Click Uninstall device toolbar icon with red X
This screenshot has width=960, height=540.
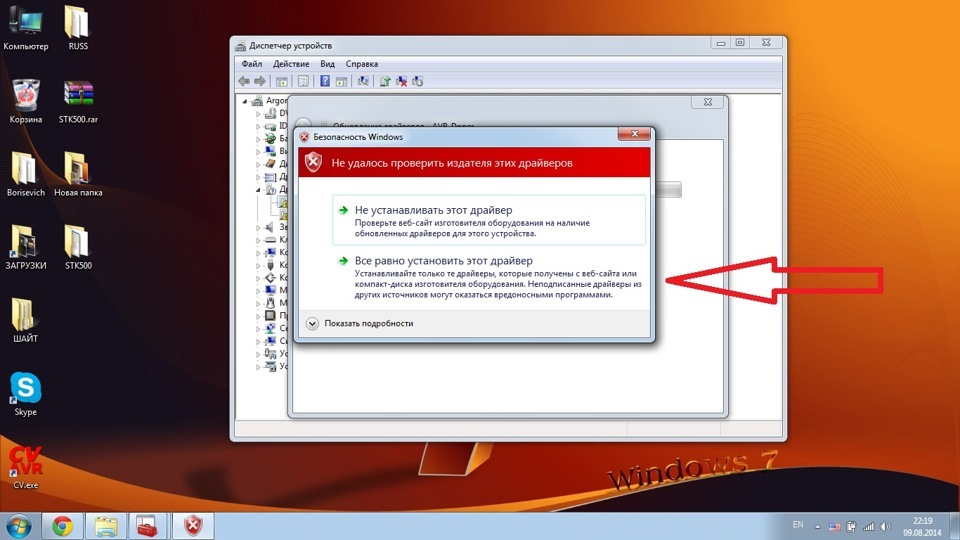[402, 81]
